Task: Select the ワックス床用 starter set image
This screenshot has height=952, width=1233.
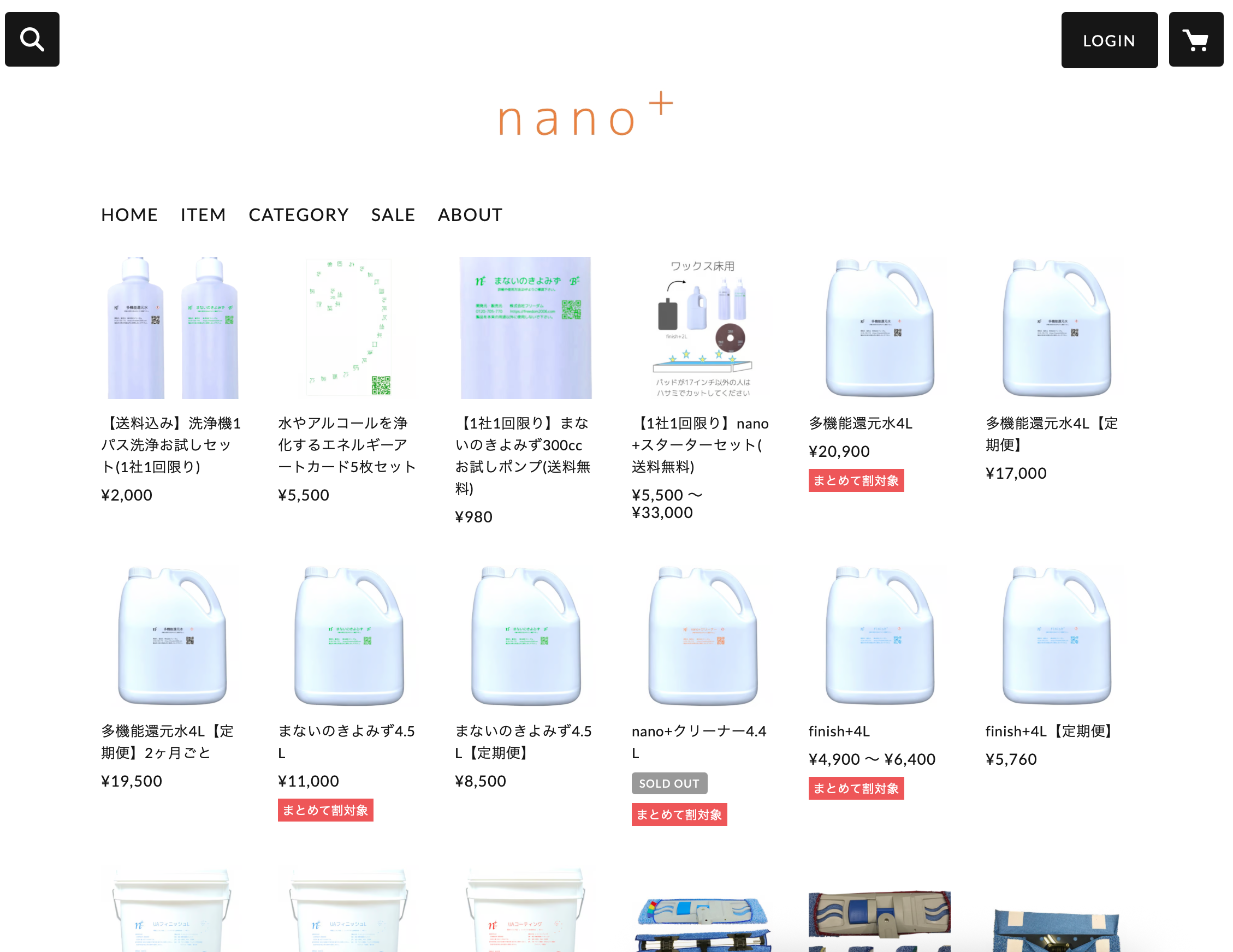Action: [x=702, y=328]
